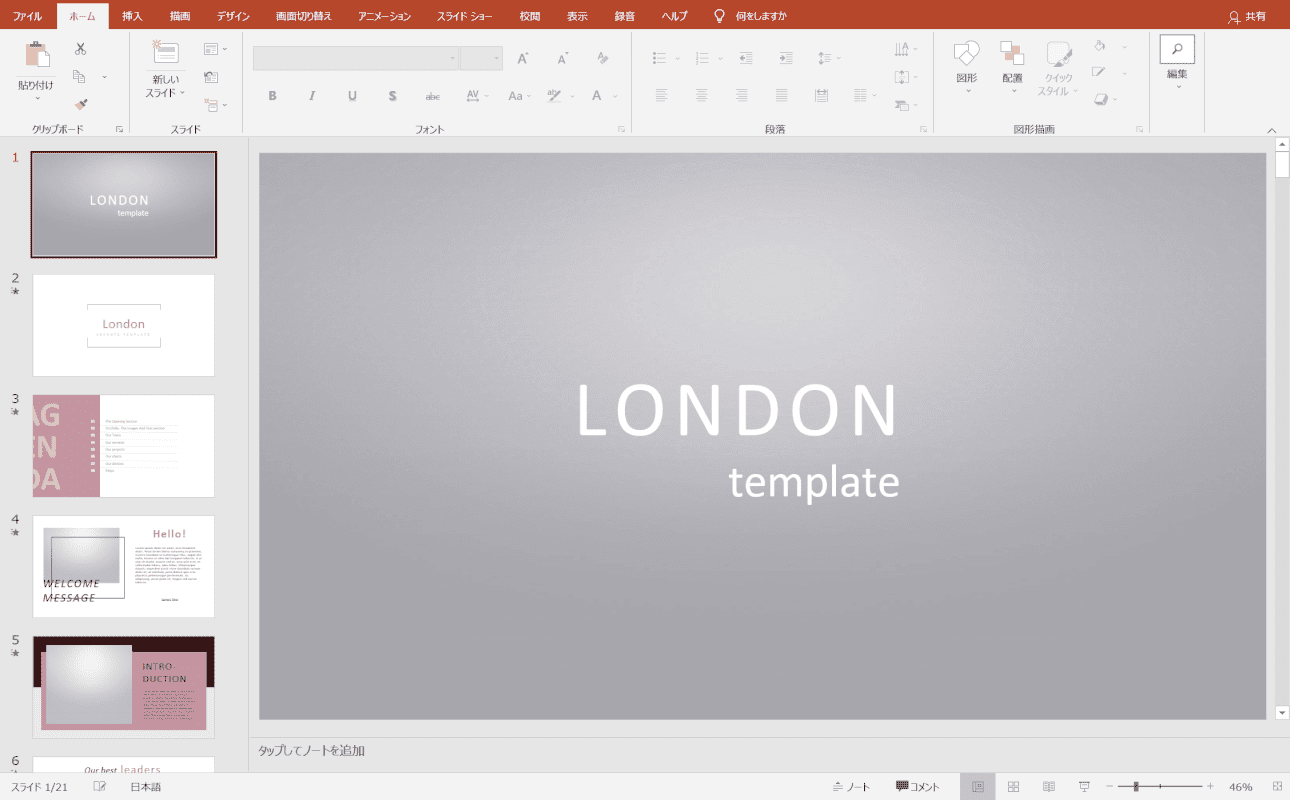Switch to Slide Sorter view icon

[x=1013, y=787]
